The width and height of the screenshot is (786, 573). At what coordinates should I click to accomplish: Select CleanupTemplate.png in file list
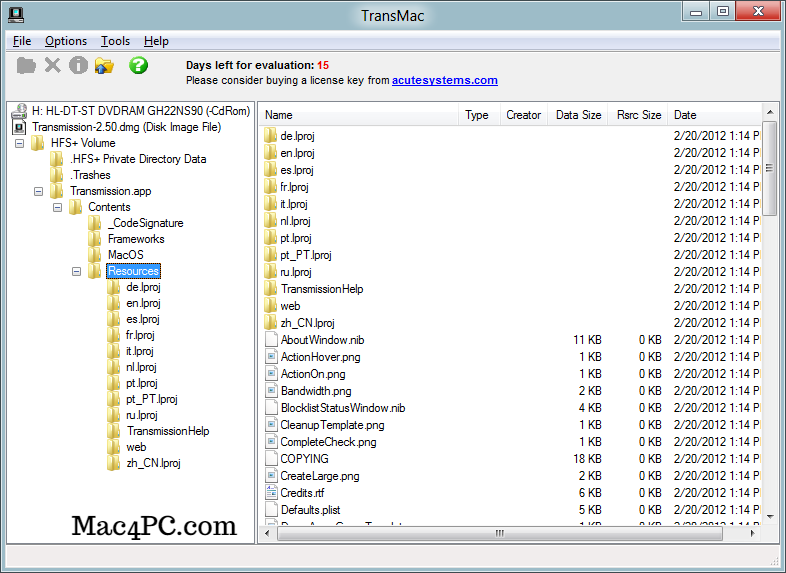click(332, 425)
